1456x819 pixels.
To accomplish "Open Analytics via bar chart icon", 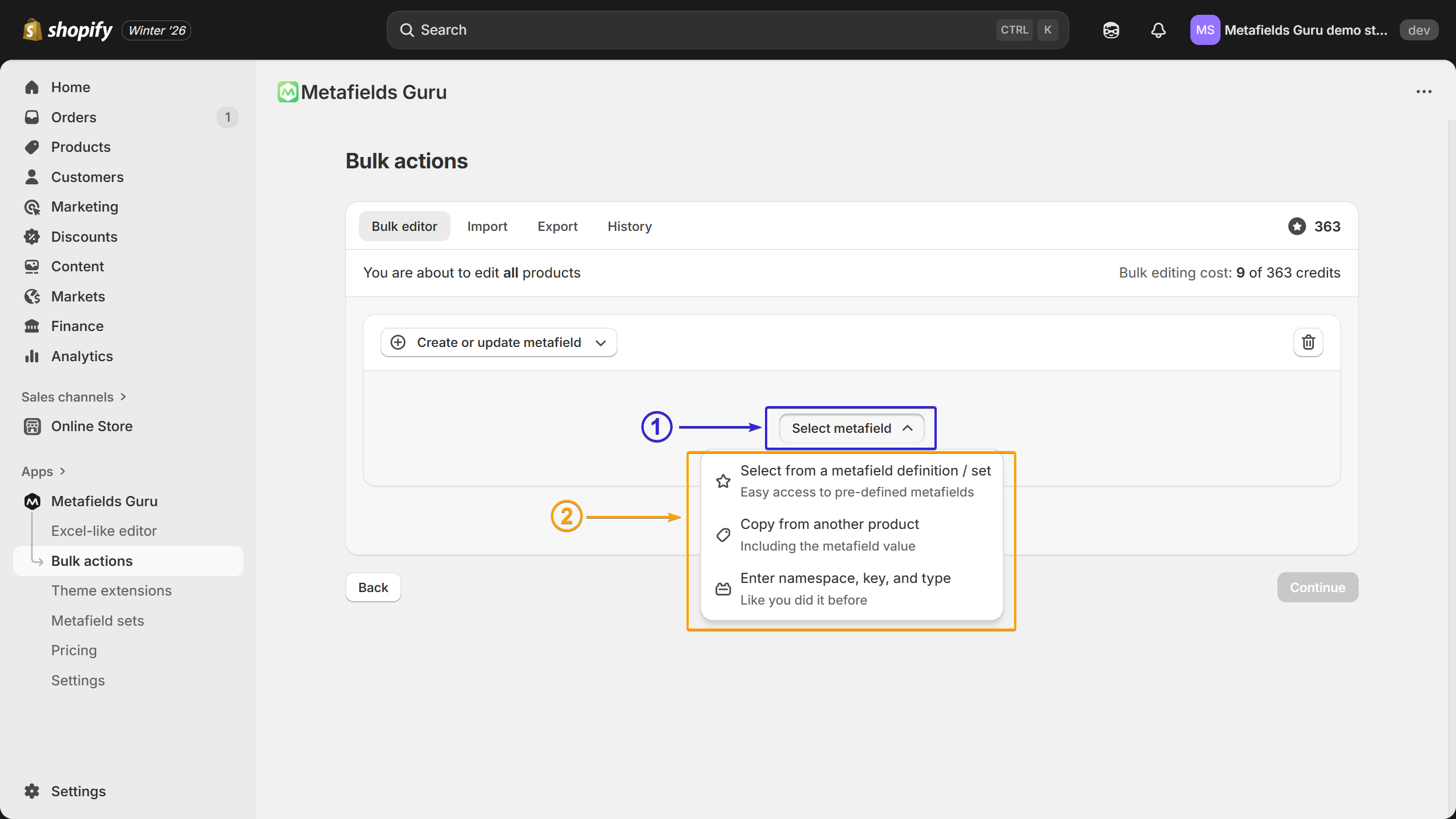I will 32,356.
